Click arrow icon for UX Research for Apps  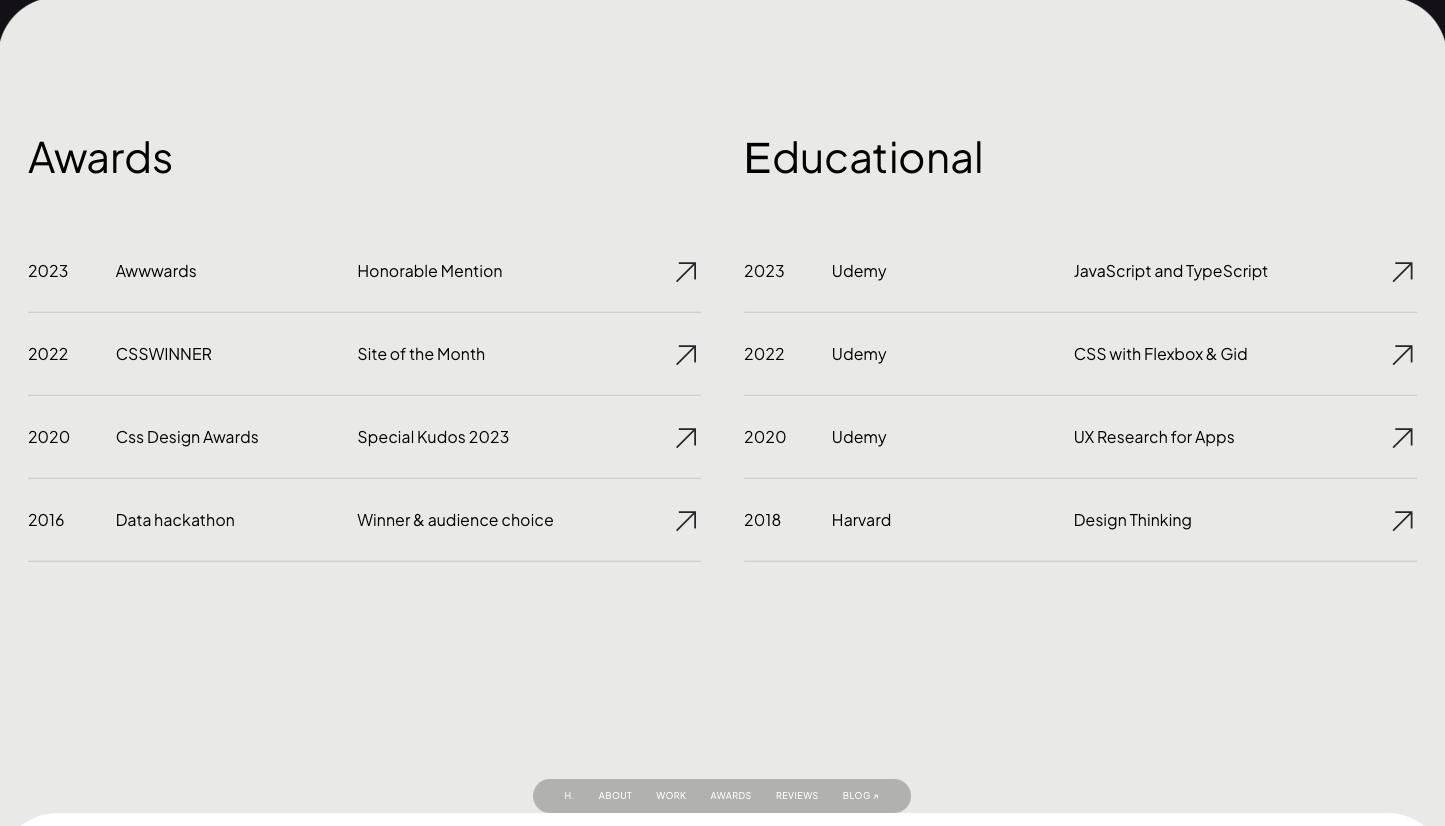(x=1402, y=438)
